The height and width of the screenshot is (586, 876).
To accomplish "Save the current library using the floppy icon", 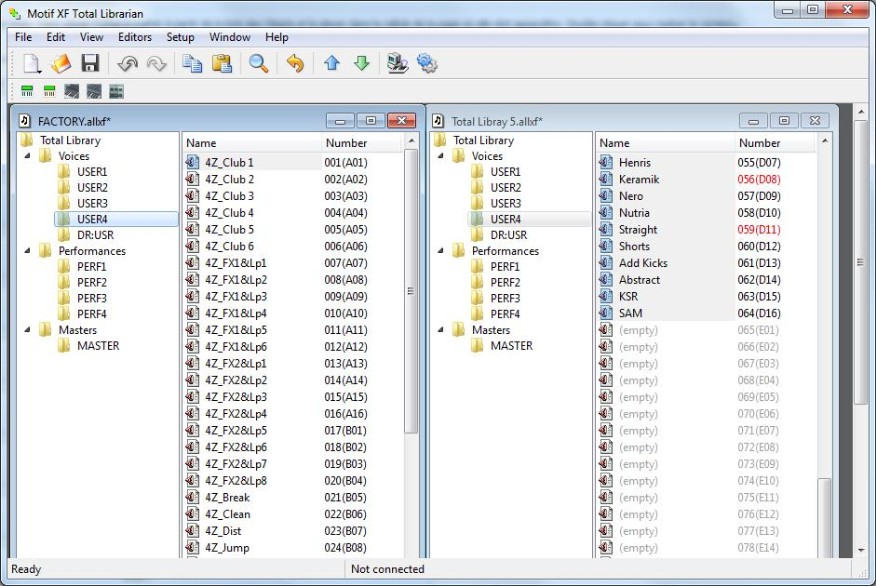I will pos(90,64).
